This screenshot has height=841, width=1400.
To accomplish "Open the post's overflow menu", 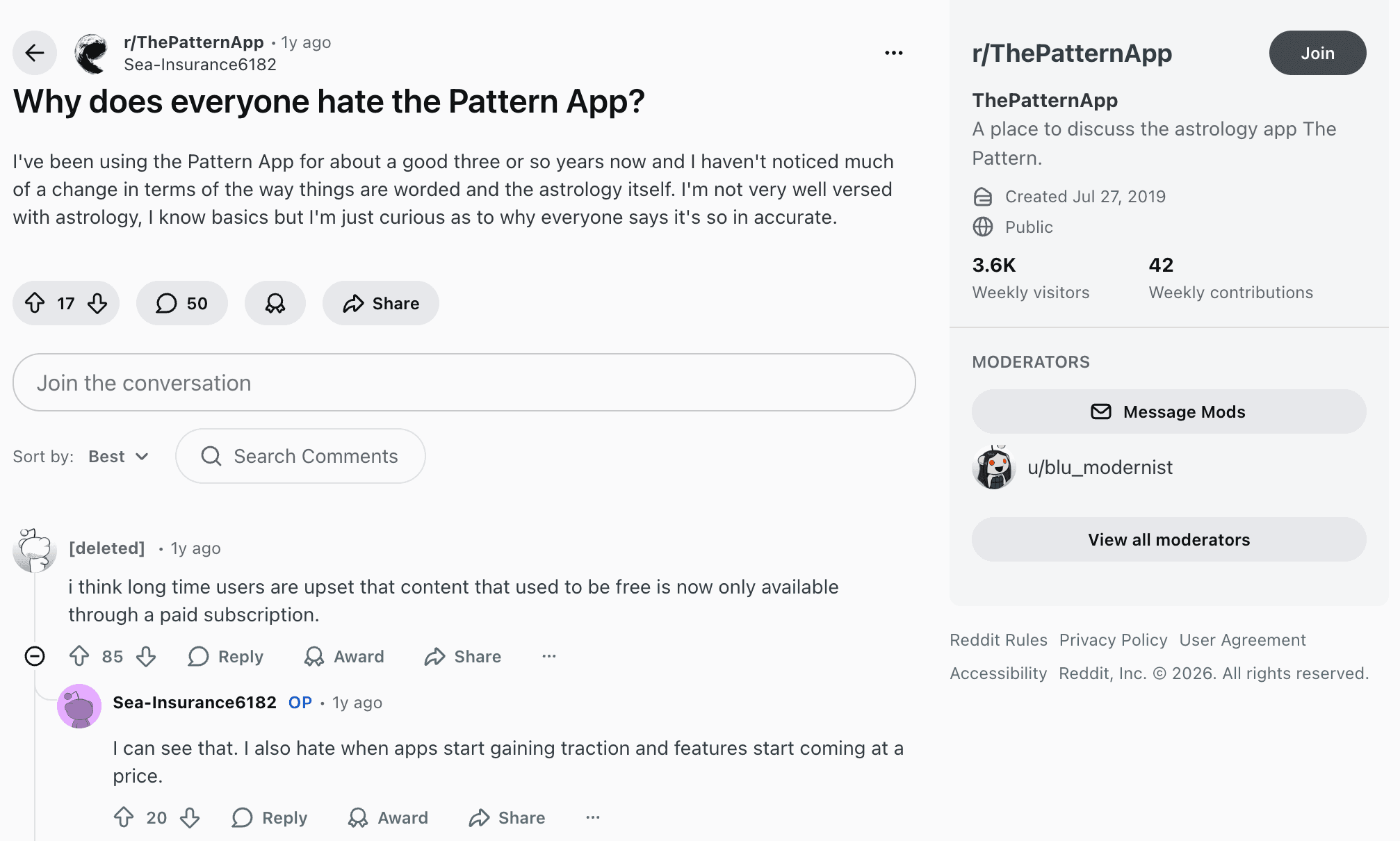I will coord(894,52).
